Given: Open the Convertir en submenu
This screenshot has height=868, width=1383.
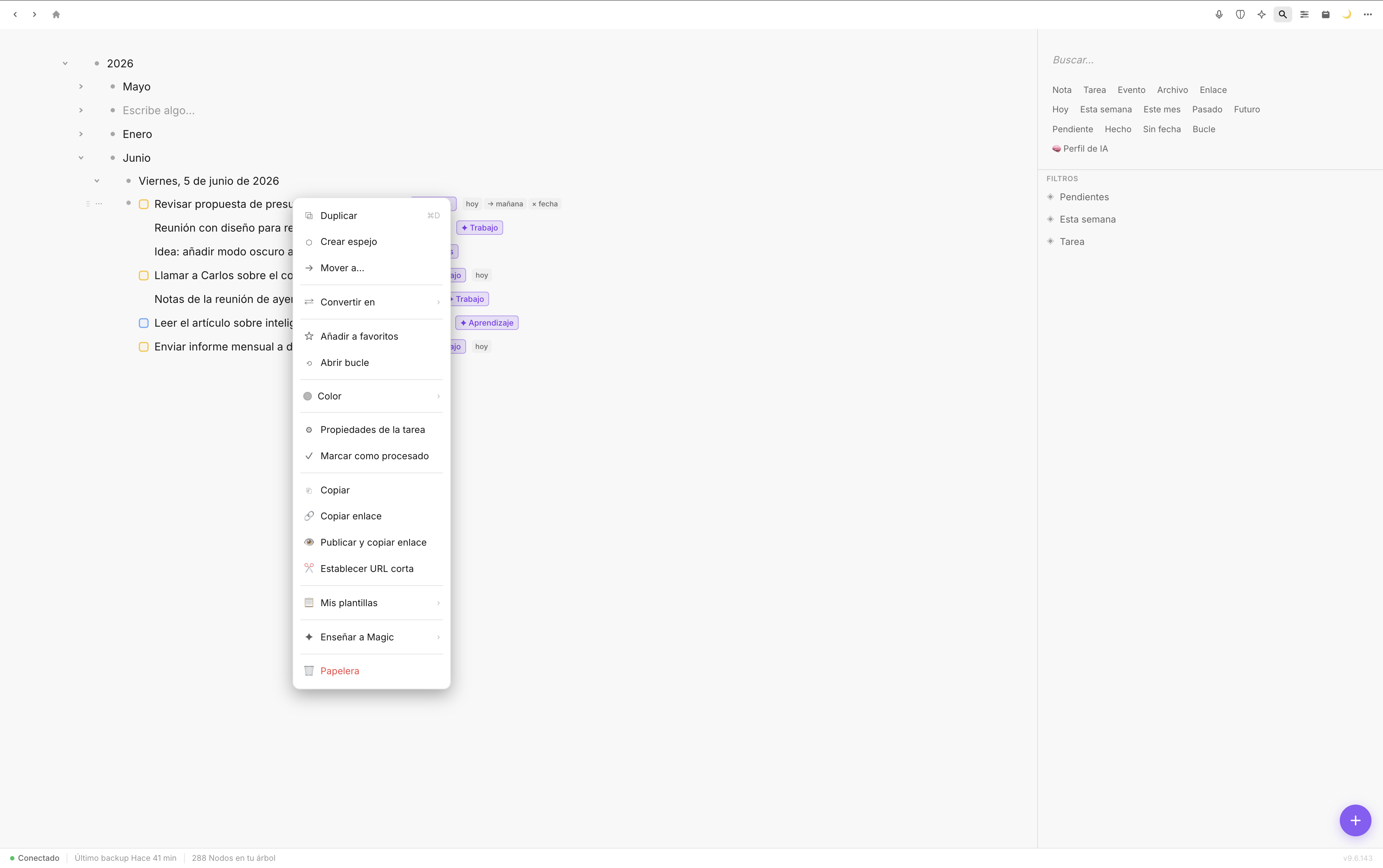Looking at the screenshot, I should (371, 302).
